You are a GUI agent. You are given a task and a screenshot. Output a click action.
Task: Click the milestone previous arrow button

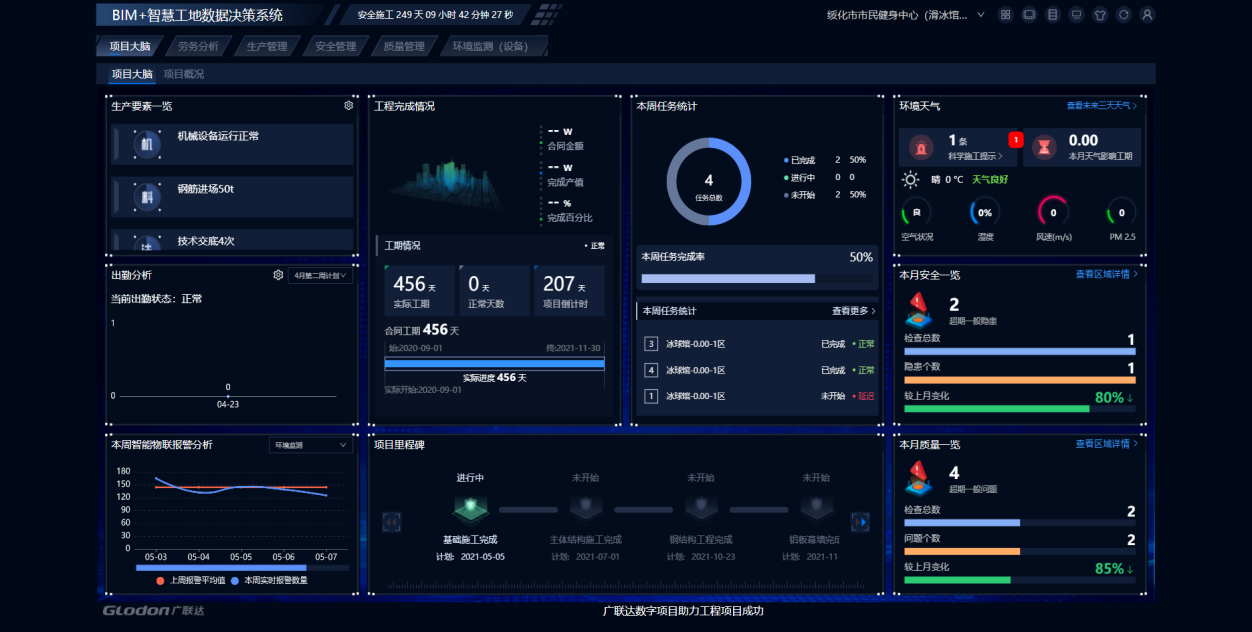click(x=392, y=522)
